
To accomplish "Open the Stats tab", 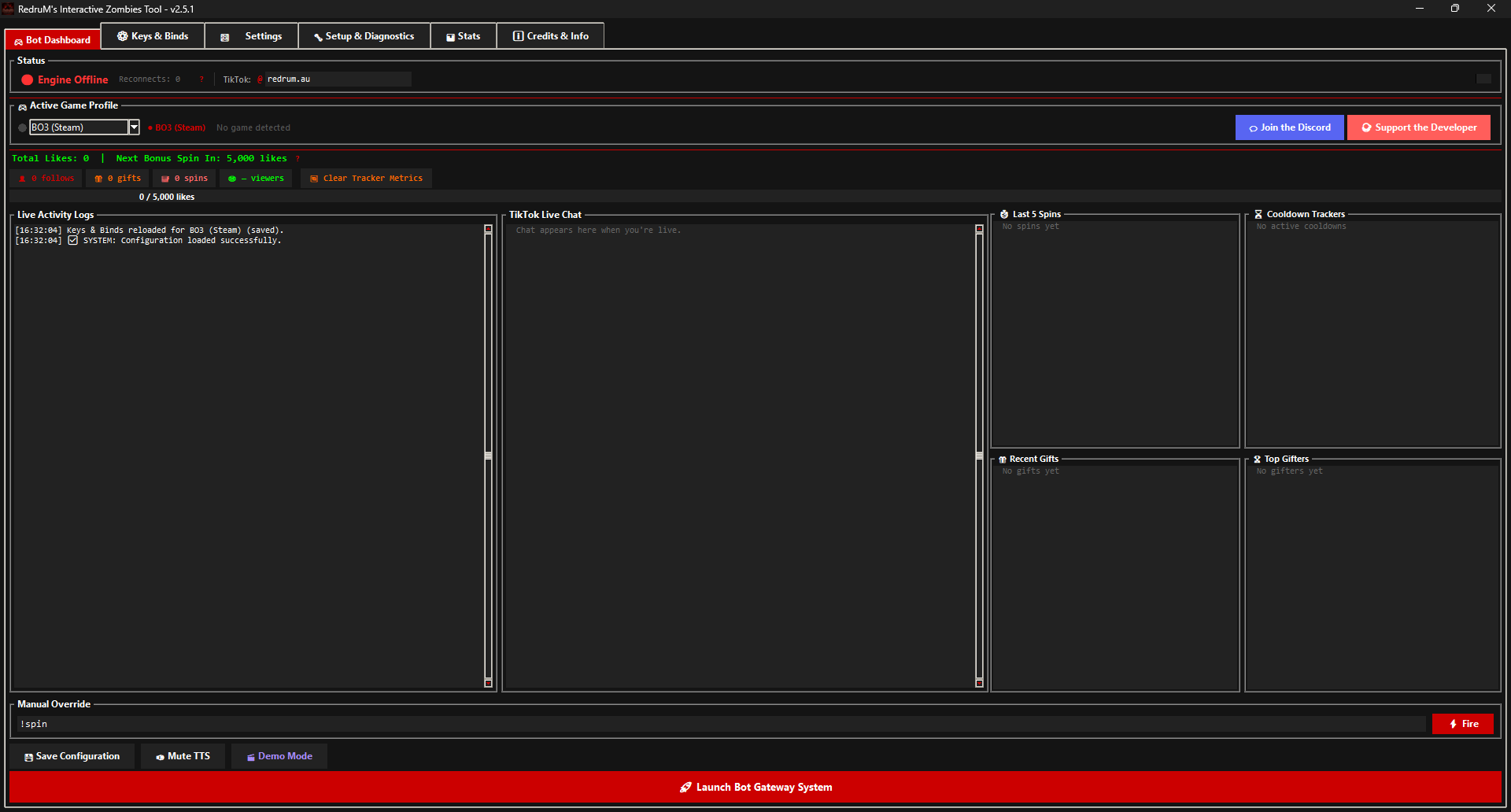I will pyautogui.click(x=464, y=36).
